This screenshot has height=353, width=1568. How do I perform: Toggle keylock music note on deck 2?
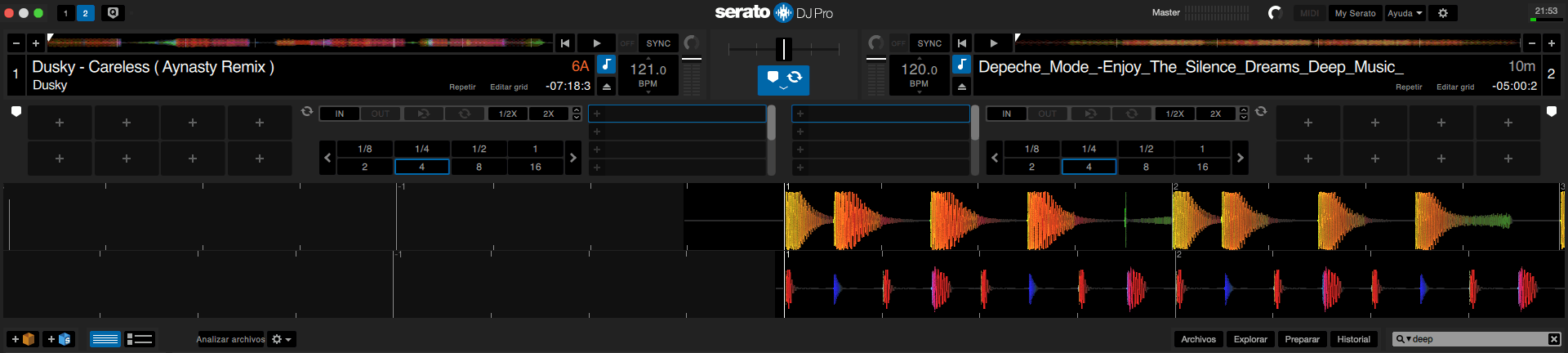point(962,65)
